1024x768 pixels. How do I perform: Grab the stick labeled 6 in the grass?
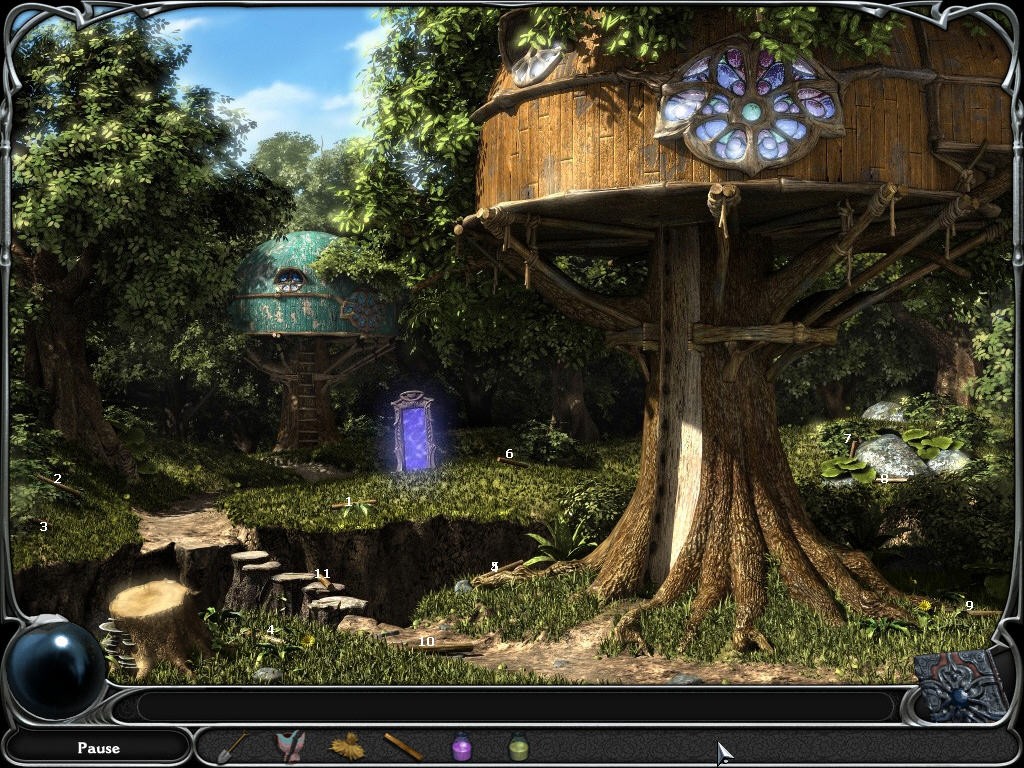[x=512, y=461]
